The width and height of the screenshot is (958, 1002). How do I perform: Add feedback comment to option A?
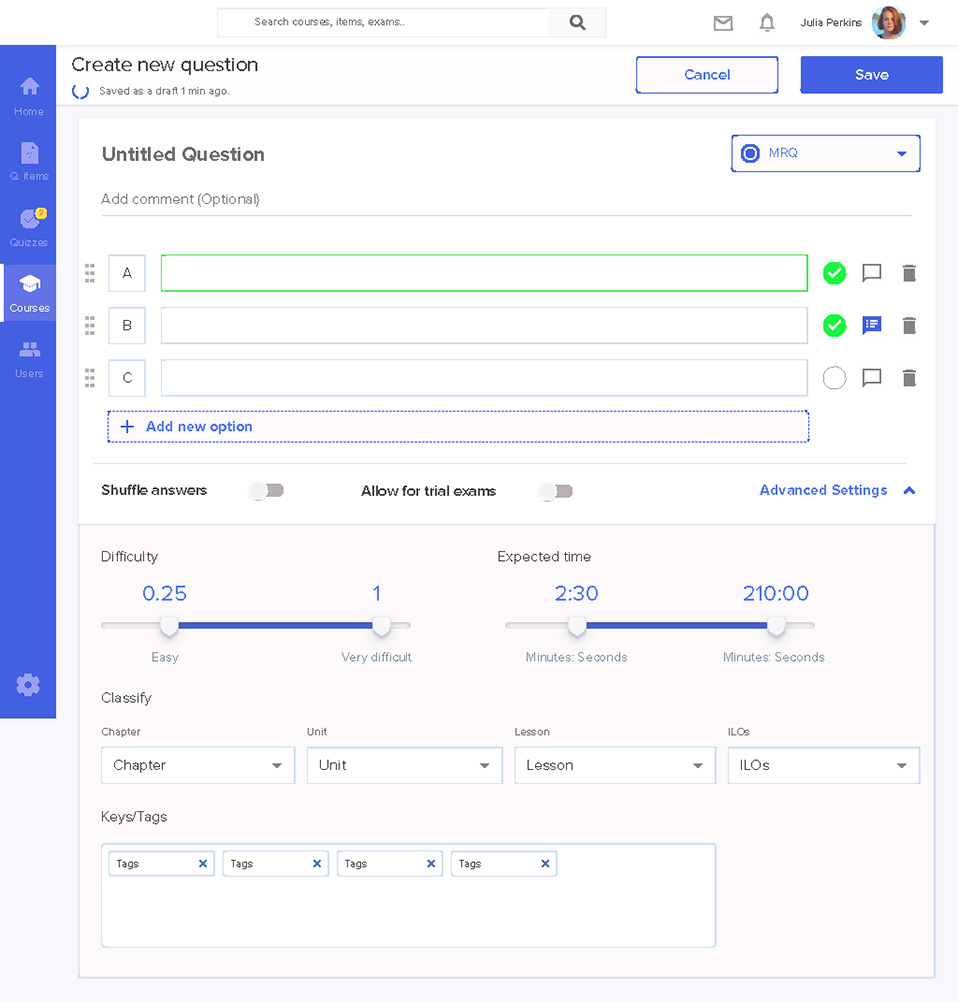pos(872,274)
